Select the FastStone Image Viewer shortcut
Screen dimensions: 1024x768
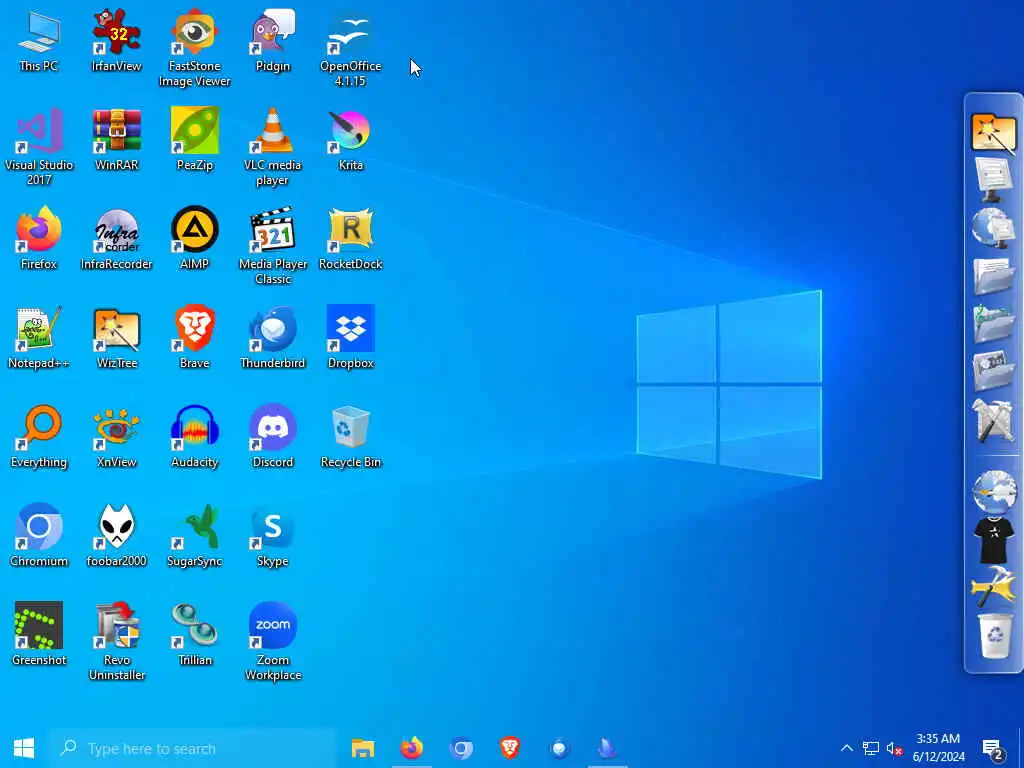click(195, 48)
